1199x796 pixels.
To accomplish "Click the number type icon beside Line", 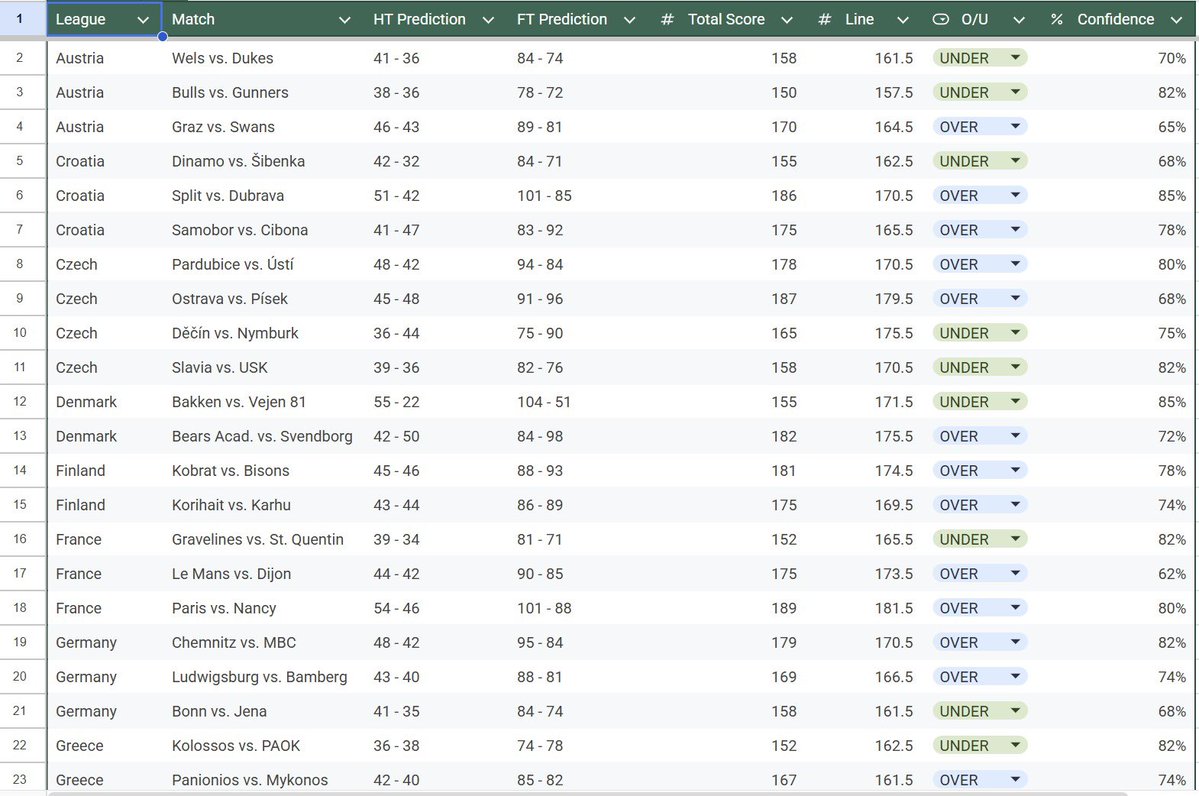I will pyautogui.click(x=824, y=19).
